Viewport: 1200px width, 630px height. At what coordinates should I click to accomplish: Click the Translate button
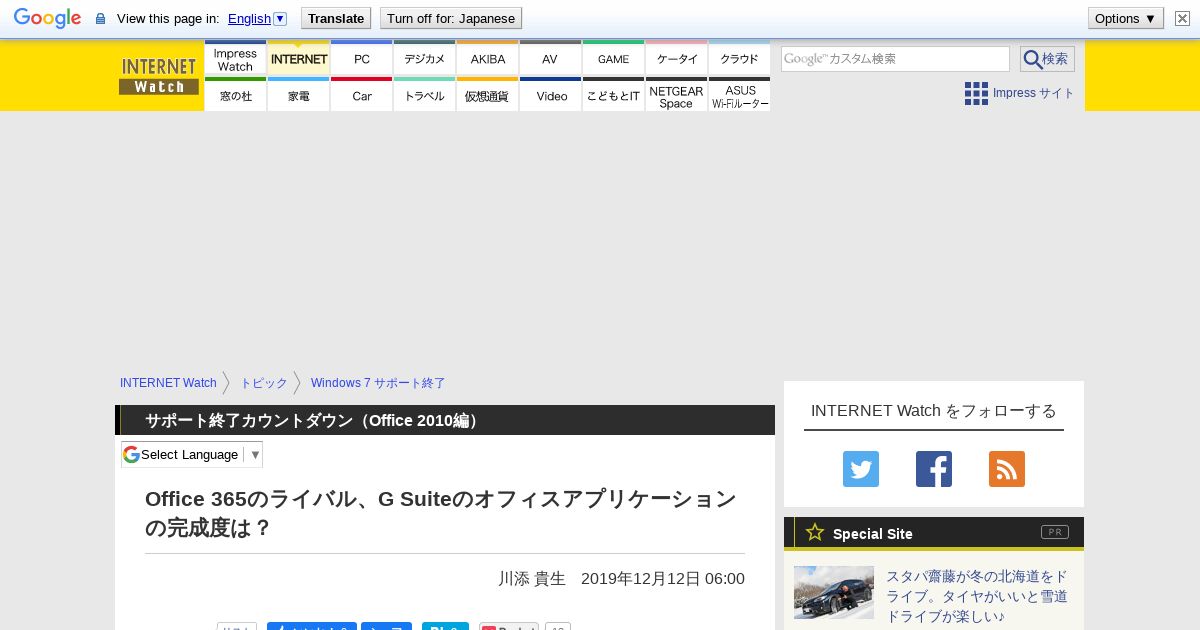[x=336, y=18]
